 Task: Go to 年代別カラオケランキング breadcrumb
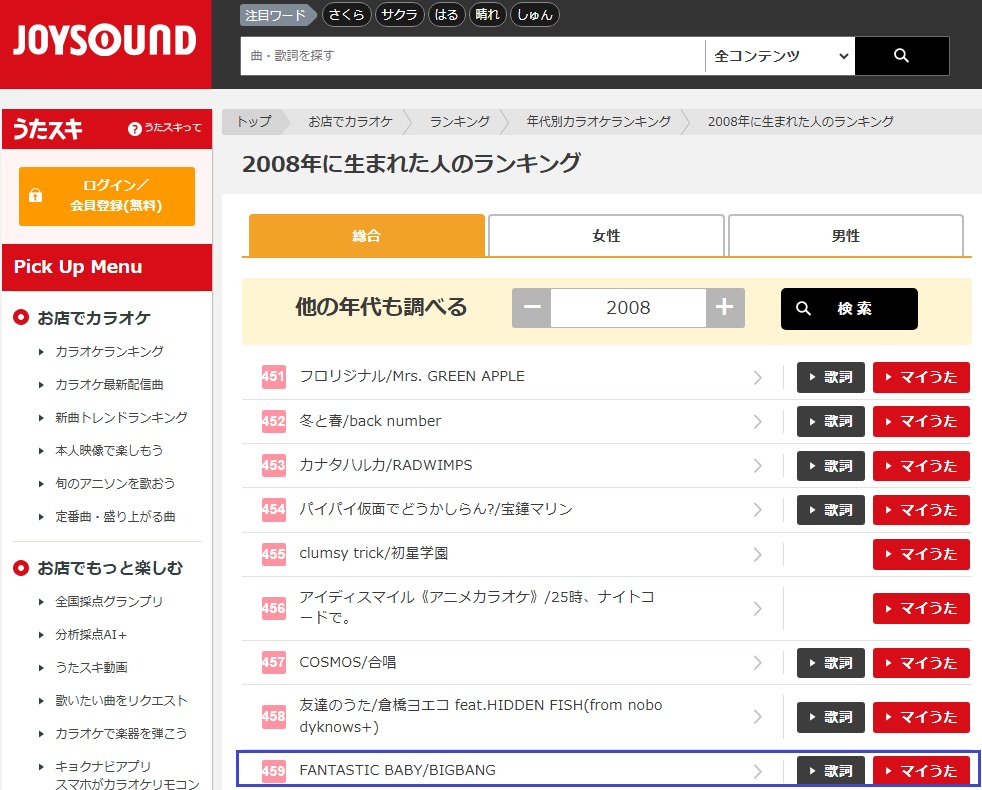click(x=598, y=122)
